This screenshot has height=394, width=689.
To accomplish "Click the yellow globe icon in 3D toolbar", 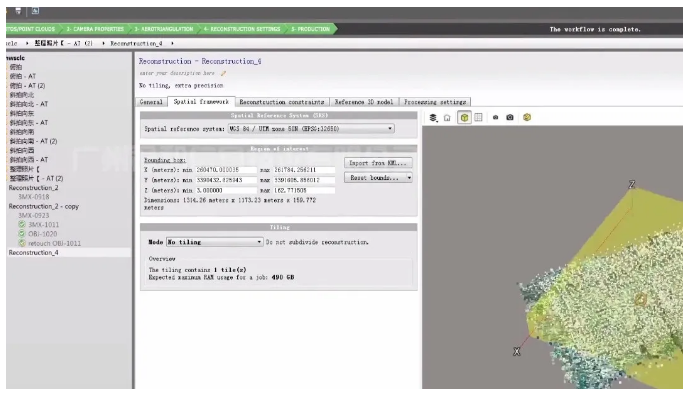I will tap(527, 117).
